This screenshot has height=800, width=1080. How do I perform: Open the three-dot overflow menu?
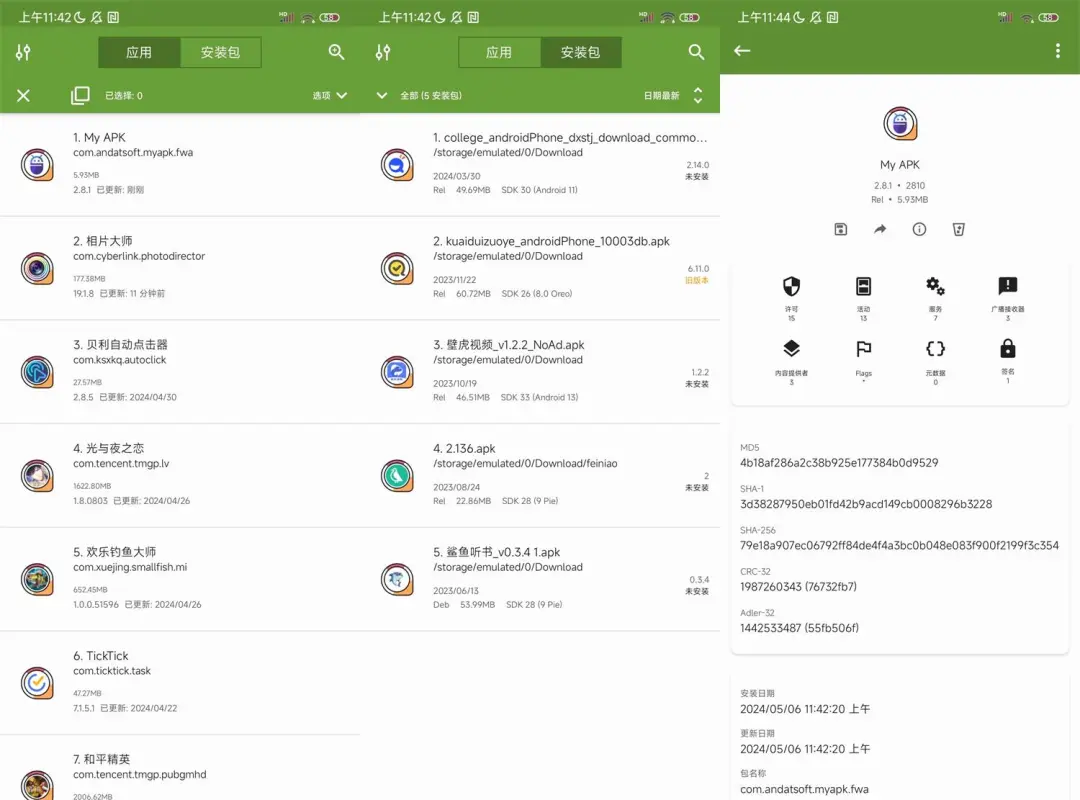(x=1058, y=51)
